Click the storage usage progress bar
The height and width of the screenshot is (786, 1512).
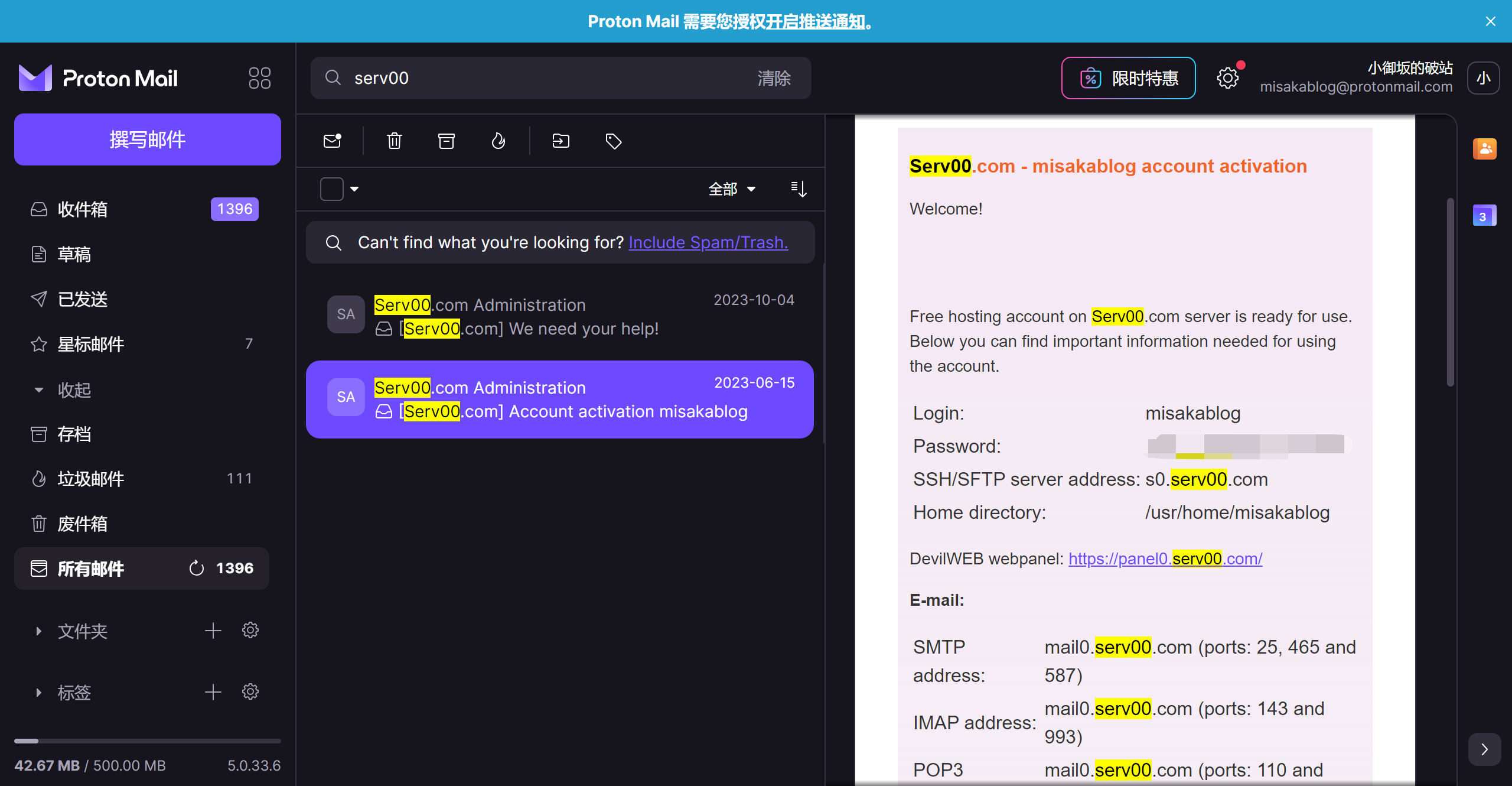[148, 740]
